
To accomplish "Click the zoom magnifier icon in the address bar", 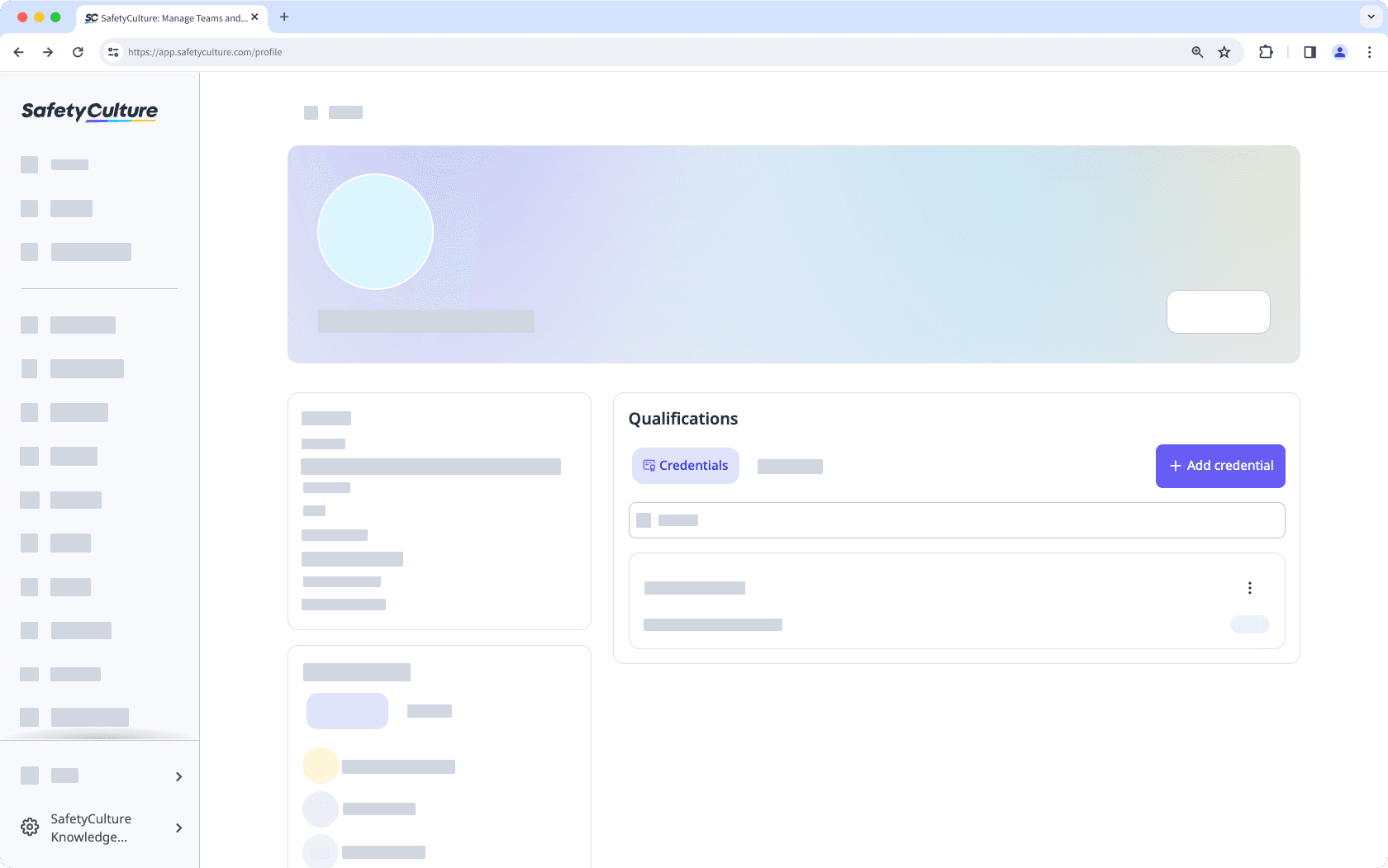I will tap(1197, 52).
